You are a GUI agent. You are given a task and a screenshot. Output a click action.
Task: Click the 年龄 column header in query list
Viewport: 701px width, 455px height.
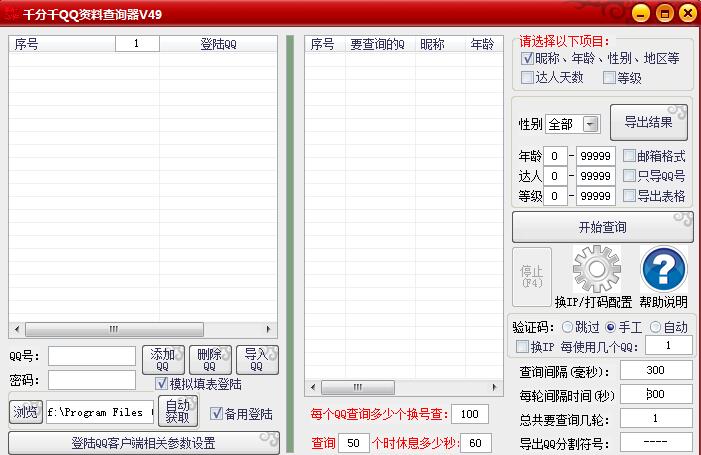(484, 44)
